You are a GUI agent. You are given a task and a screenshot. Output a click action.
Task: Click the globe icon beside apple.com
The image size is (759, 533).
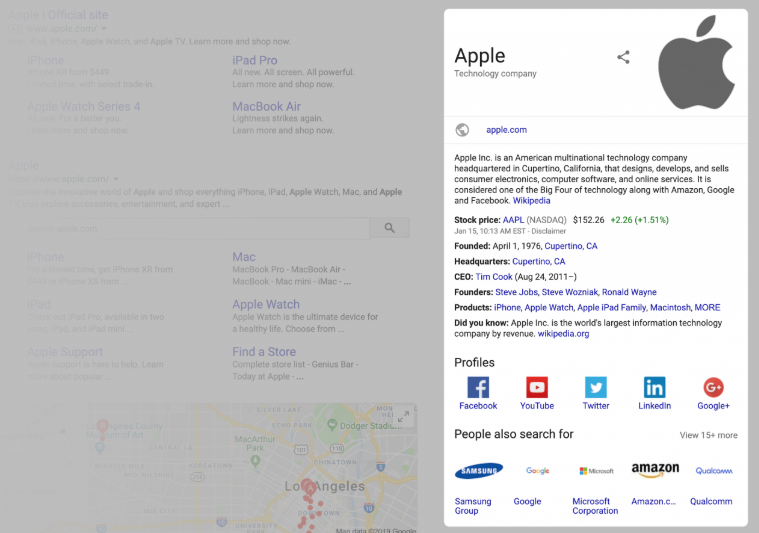462,130
